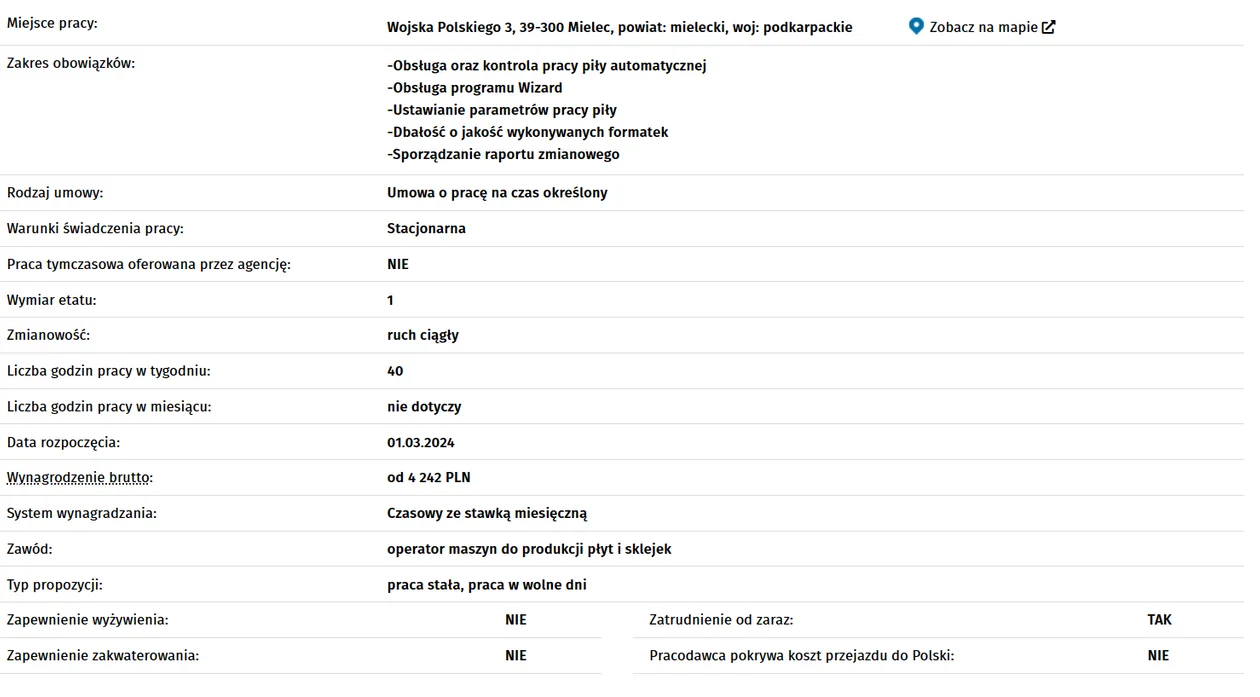Click TAK next to Zatrudnienie od zaraz
The image size is (1260, 697).
click(1159, 620)
